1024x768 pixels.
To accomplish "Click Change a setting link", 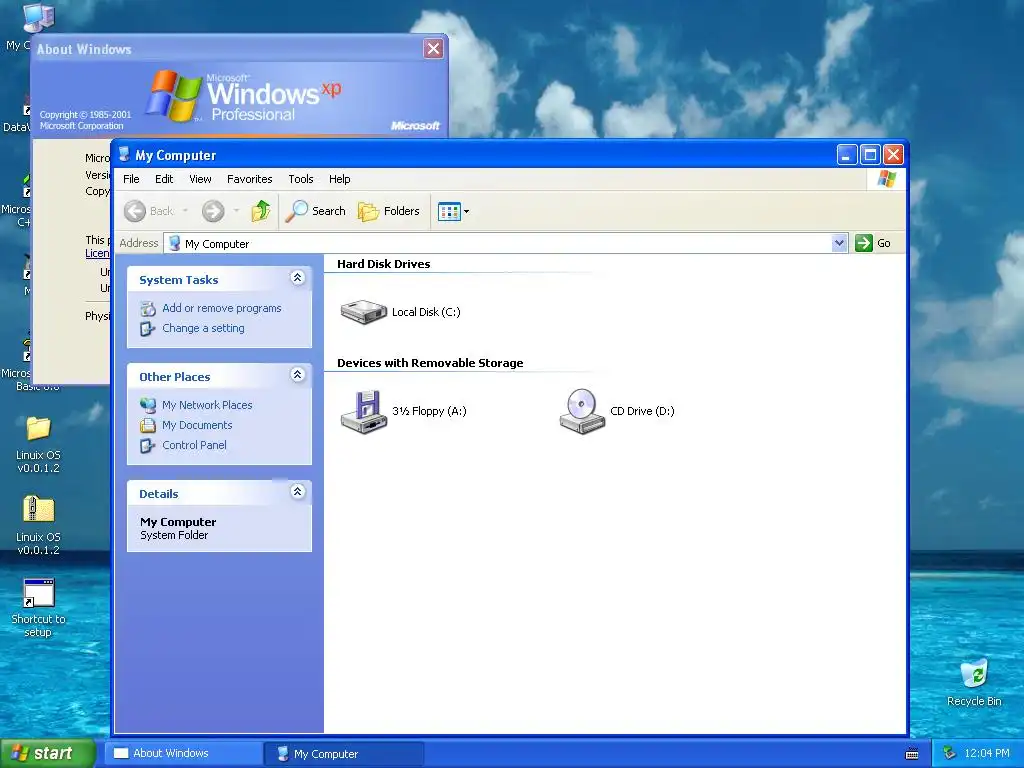I will 203,328.
